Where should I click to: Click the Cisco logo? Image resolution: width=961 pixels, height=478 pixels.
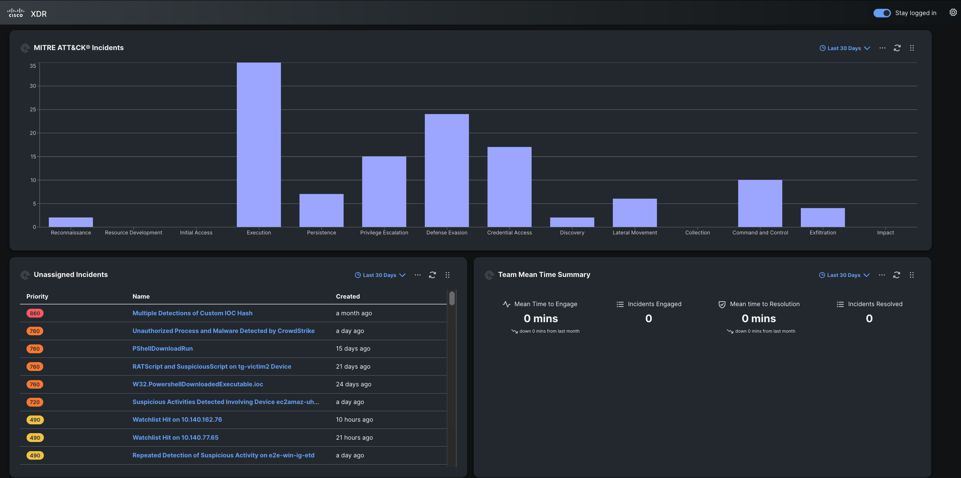point(15,13)
